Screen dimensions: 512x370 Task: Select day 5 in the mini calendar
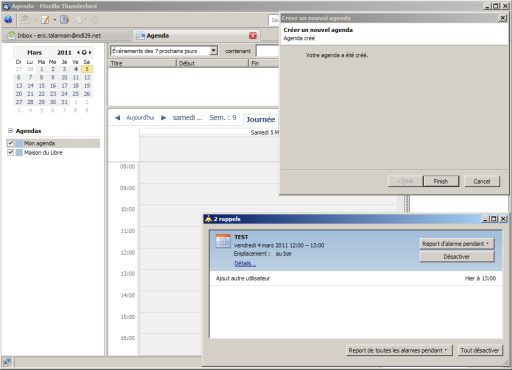point(87,69)
